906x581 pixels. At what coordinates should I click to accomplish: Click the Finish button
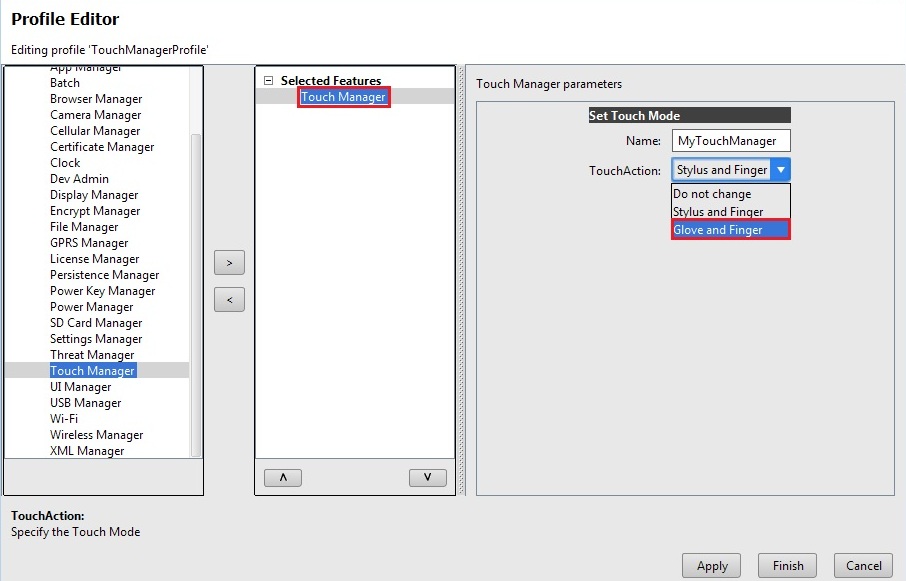pyautogui.click(x=787, y=566)
